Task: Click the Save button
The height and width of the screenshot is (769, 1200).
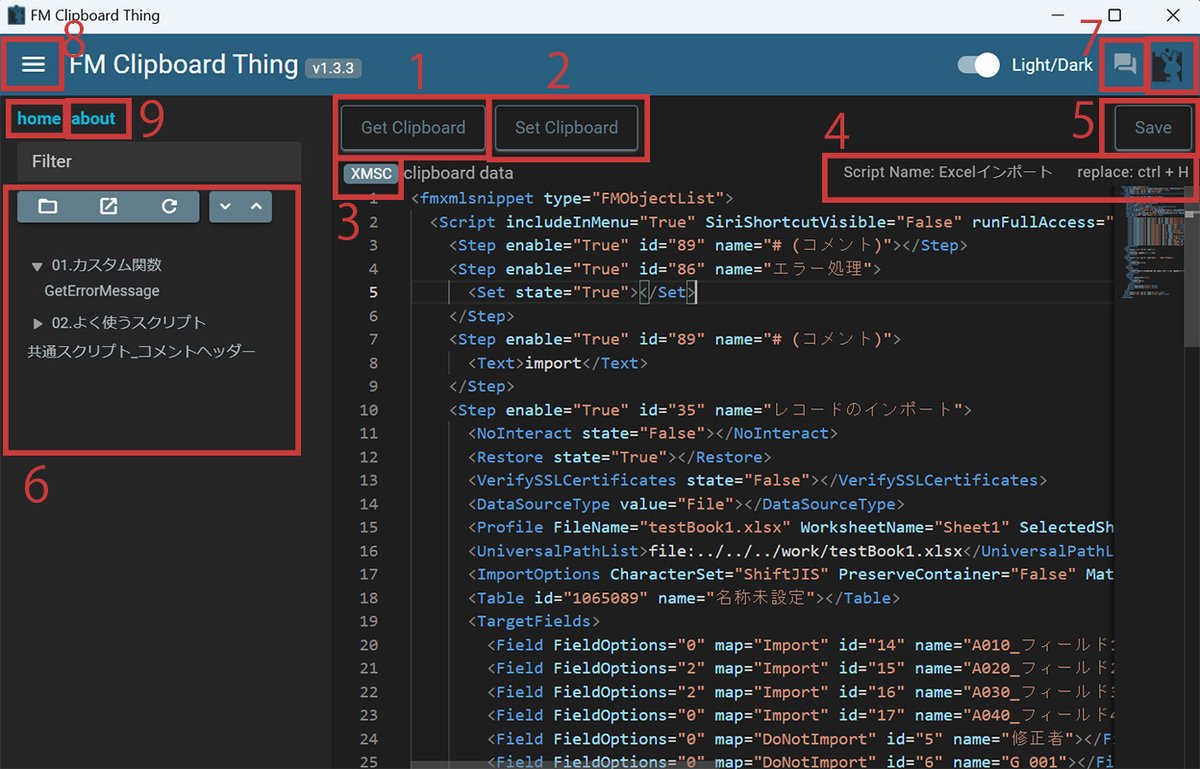Action: [1153, 128]
